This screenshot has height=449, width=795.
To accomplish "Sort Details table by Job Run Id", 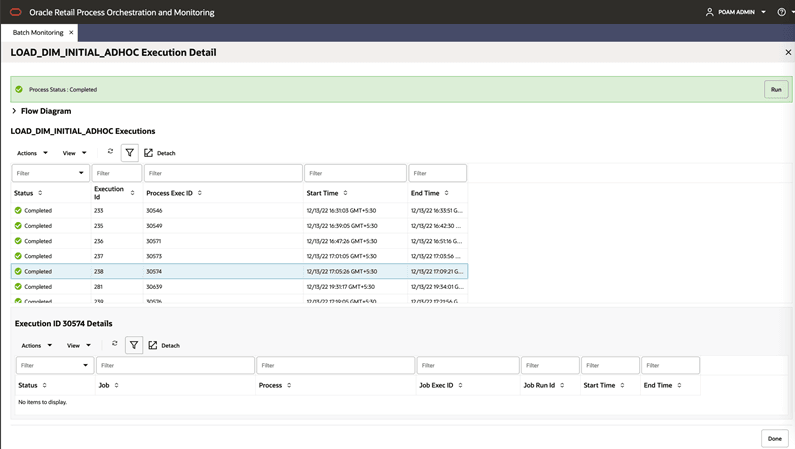I will point(562,386).
